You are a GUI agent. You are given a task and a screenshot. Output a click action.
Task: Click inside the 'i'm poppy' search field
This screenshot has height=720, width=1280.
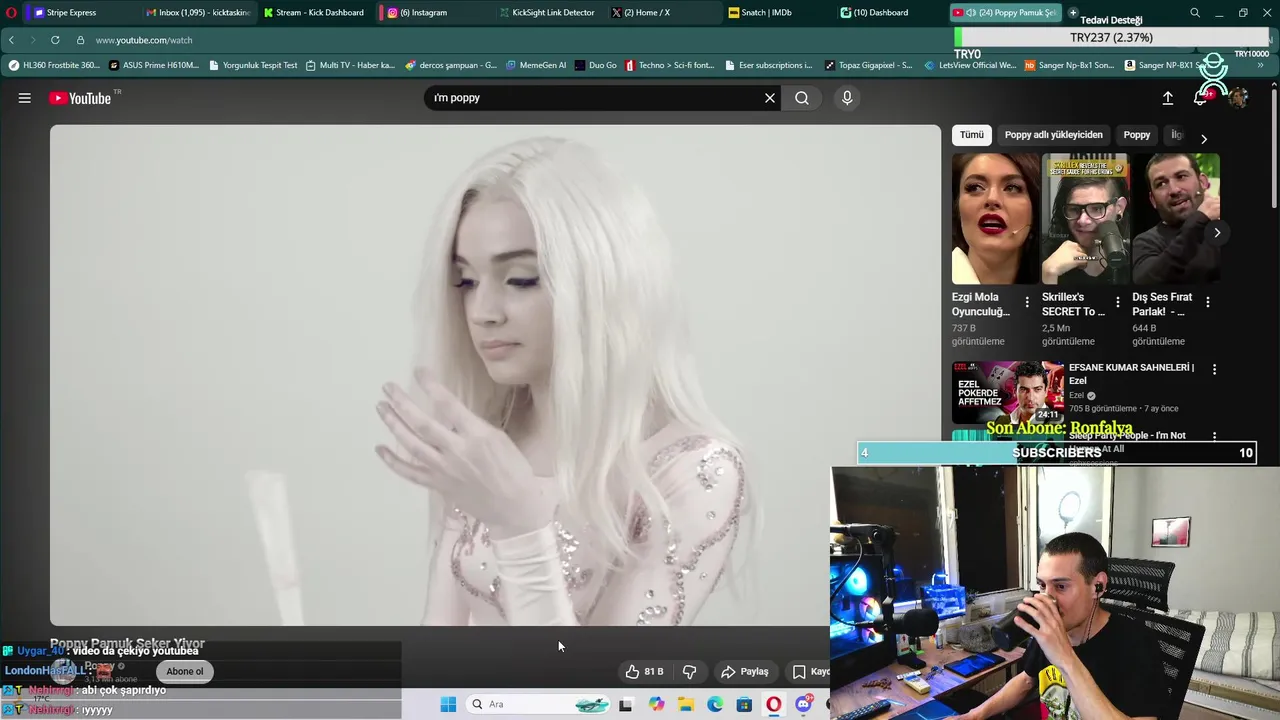click(595, 98)
